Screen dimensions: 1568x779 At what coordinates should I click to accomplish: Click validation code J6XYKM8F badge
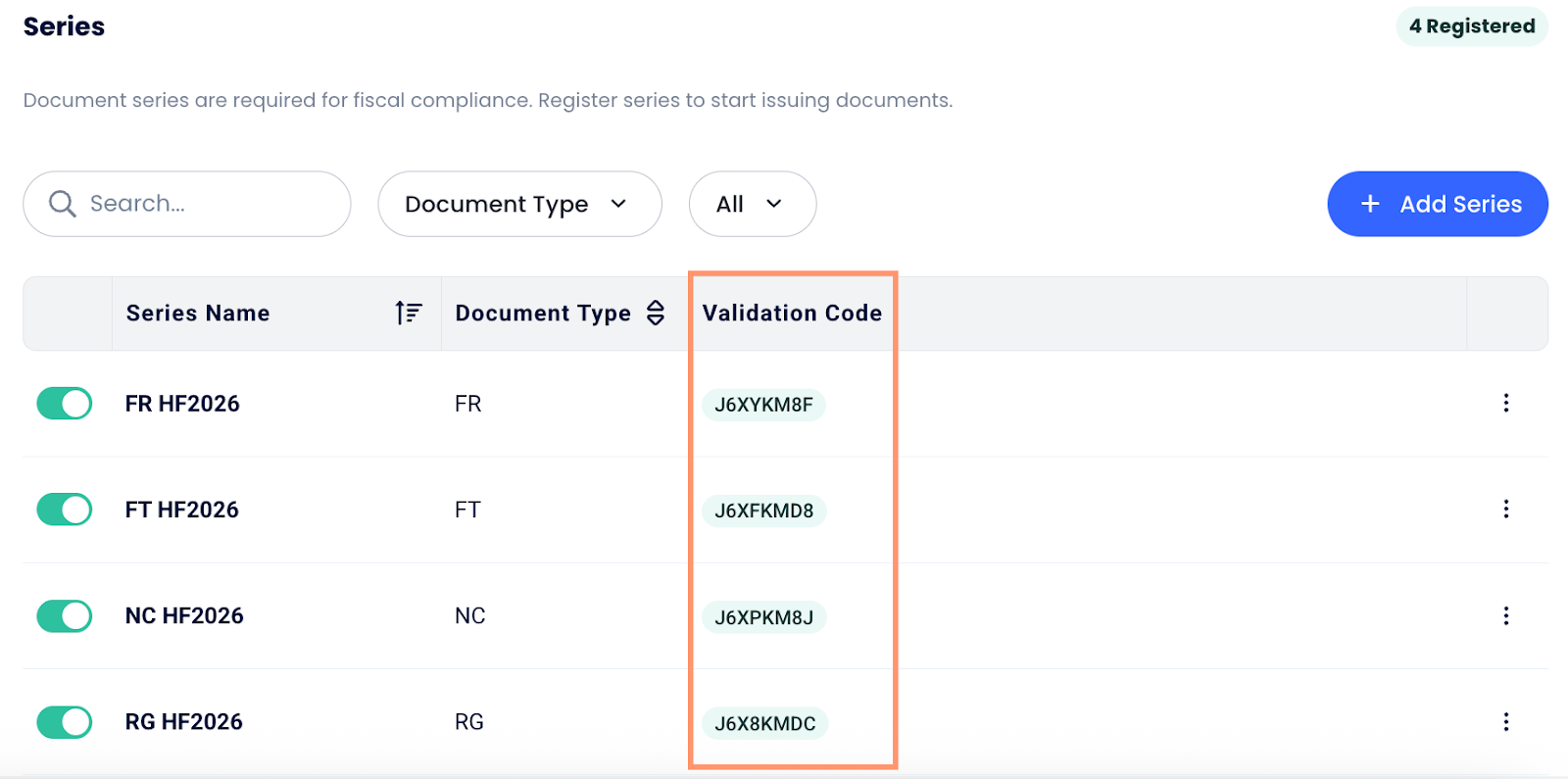(763, 405)
